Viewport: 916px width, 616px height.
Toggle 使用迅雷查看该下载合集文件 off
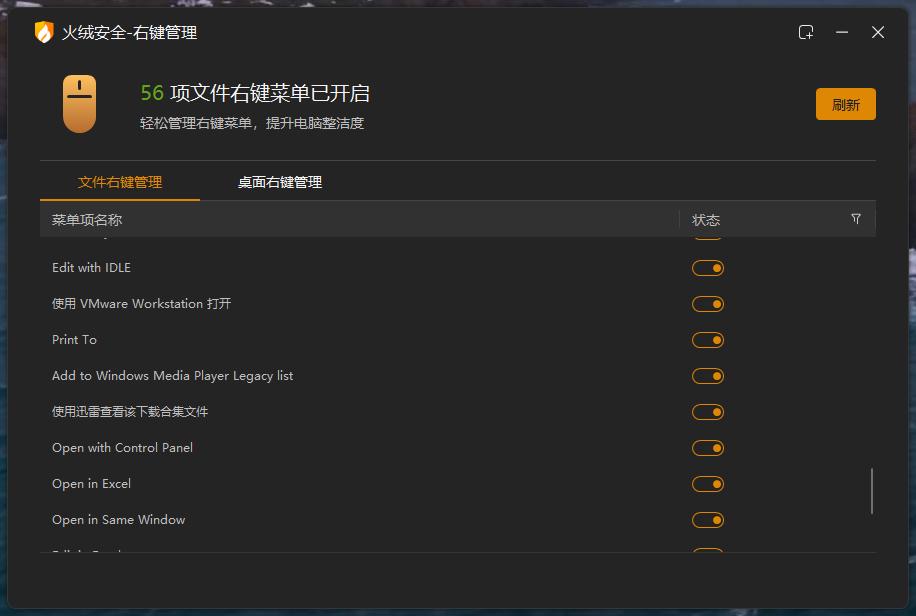tap(708, 412)
